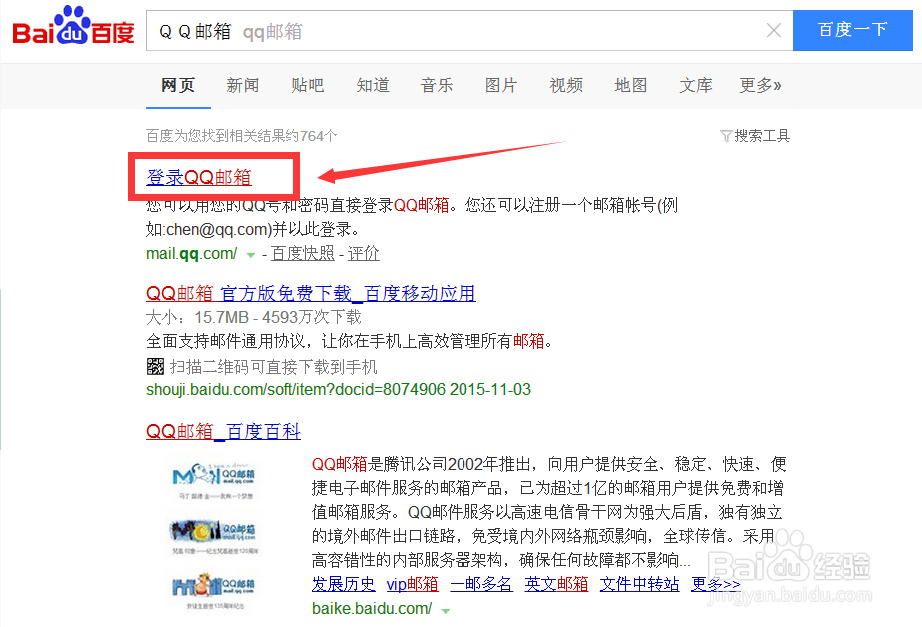
Task: Click the baike.baidu.com/ URL
Action: click(x=372, y=608)
